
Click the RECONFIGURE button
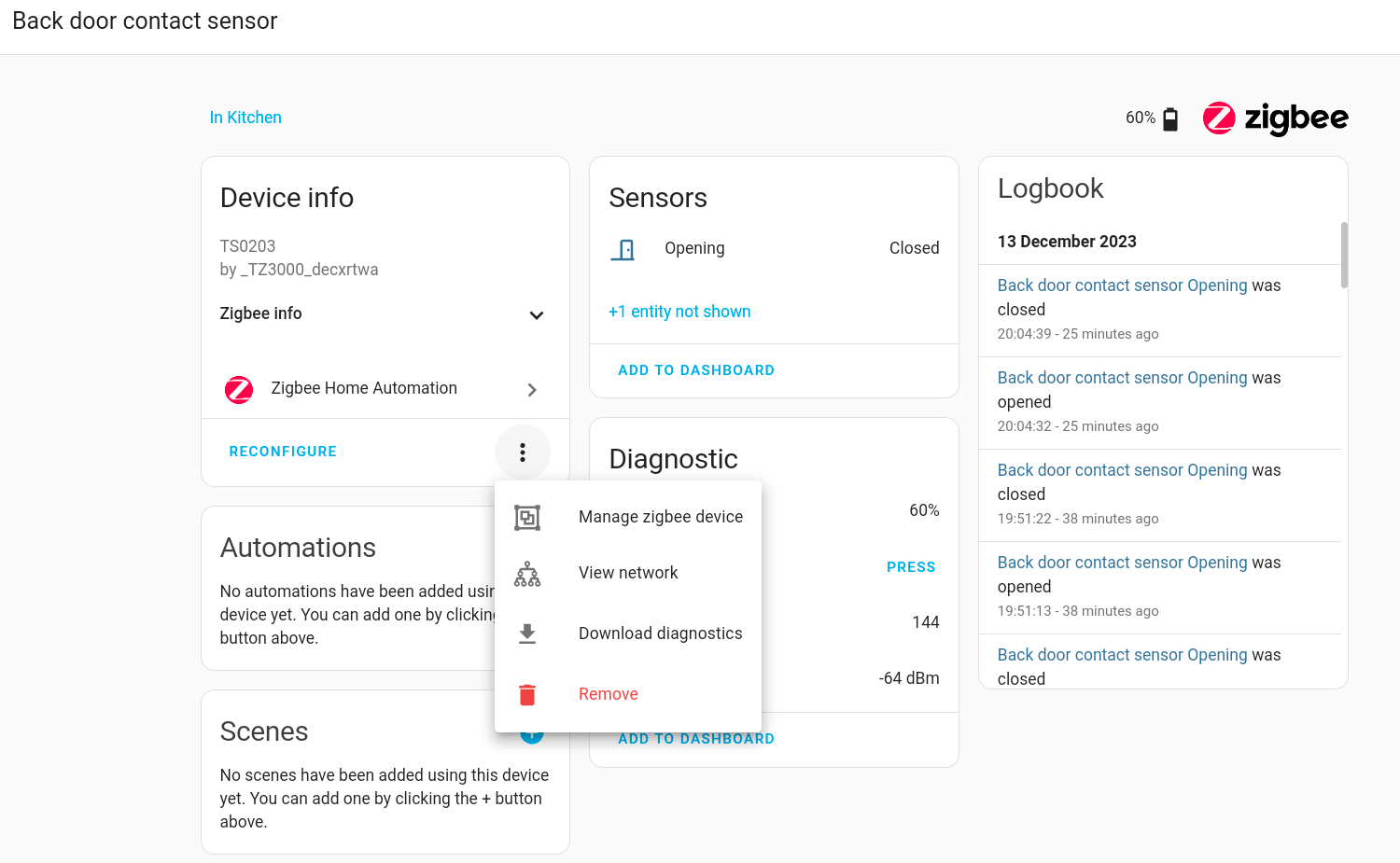point(283,451)
